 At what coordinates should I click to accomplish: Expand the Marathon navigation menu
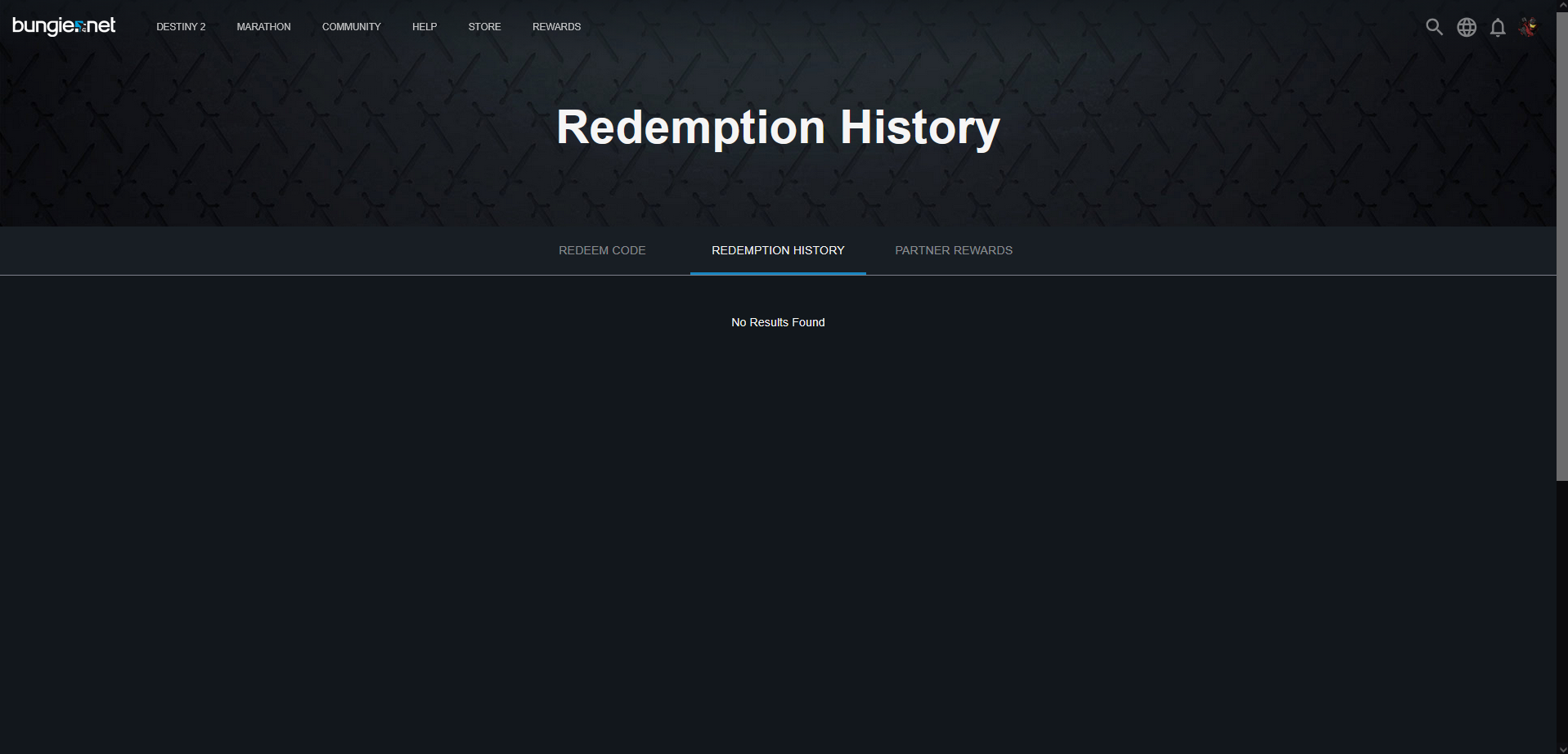click(x=263, y=27)
